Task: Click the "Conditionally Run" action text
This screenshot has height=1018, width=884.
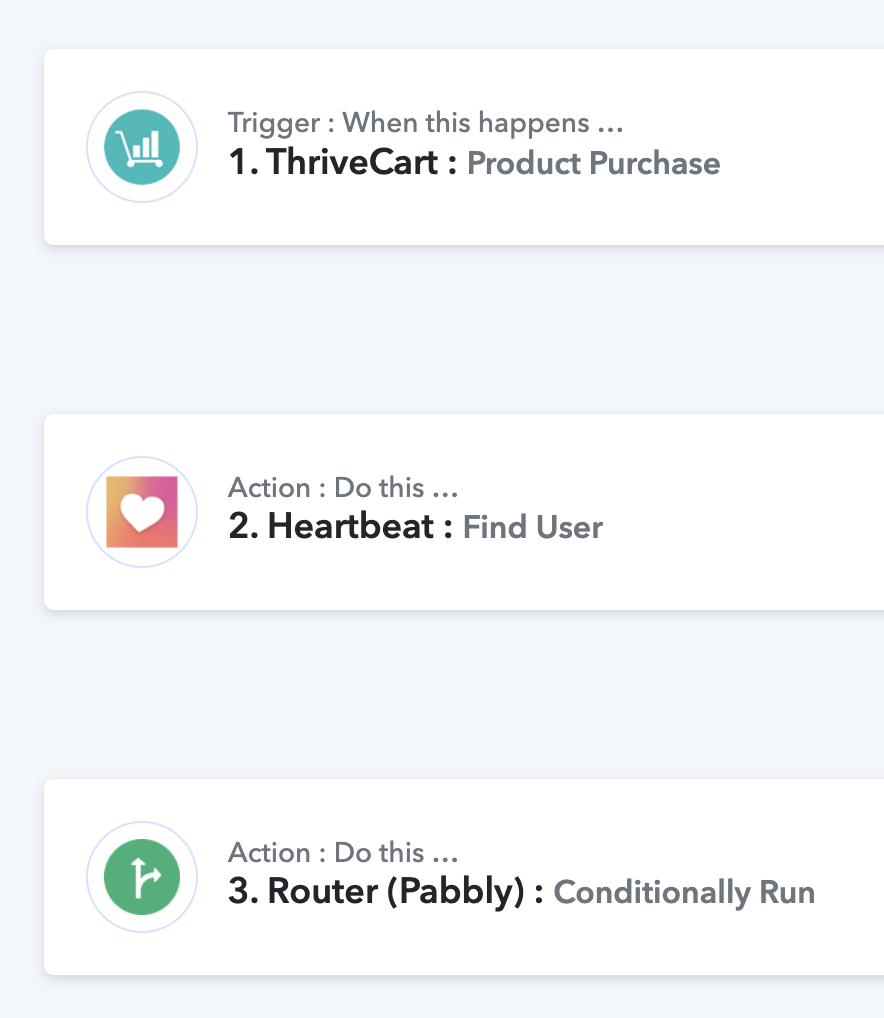Action: click(683, 893)
